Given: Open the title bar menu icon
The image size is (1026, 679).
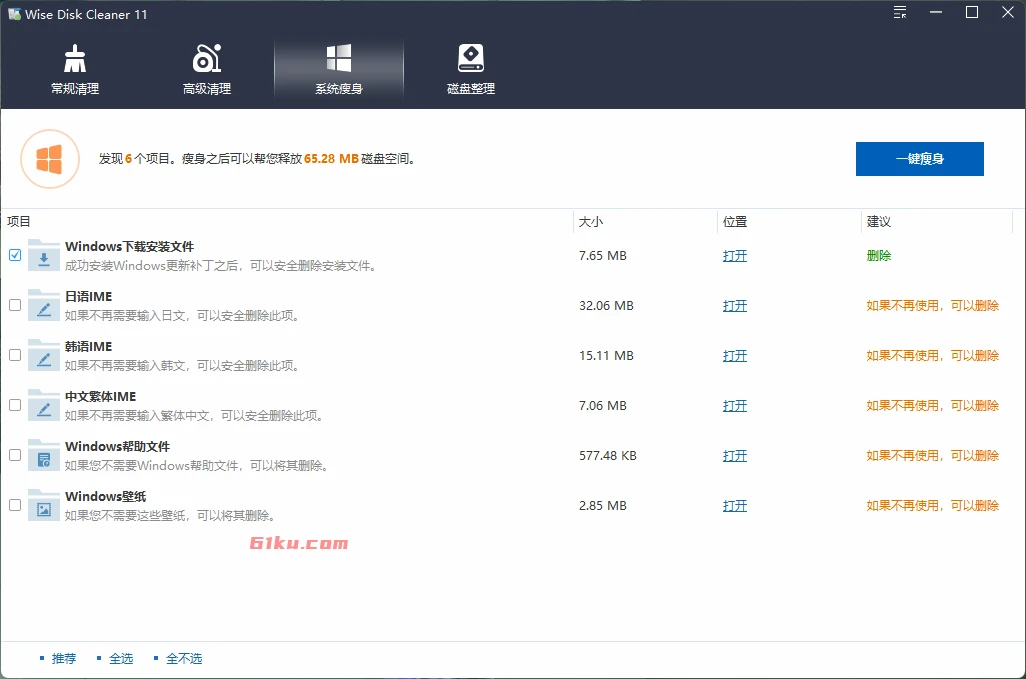Looking at the screenshot, I should [x=900, y=12].
